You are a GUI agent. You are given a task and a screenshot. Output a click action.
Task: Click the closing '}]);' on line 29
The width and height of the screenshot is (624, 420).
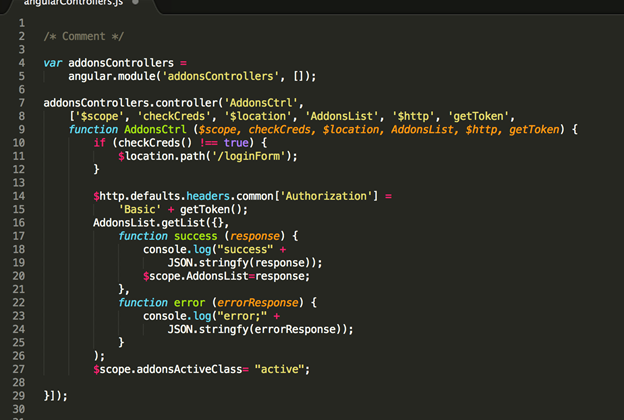tap(56, 396)
